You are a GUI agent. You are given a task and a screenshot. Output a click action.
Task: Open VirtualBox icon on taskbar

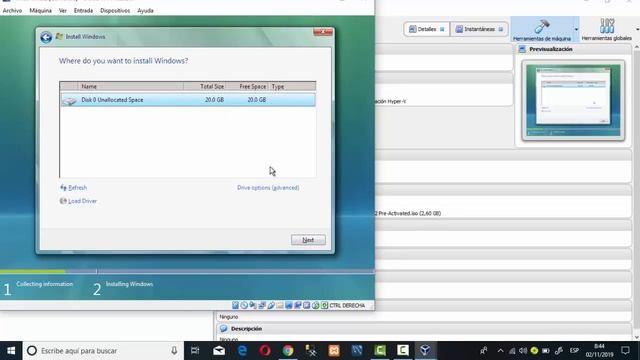(x=425, y=351)
